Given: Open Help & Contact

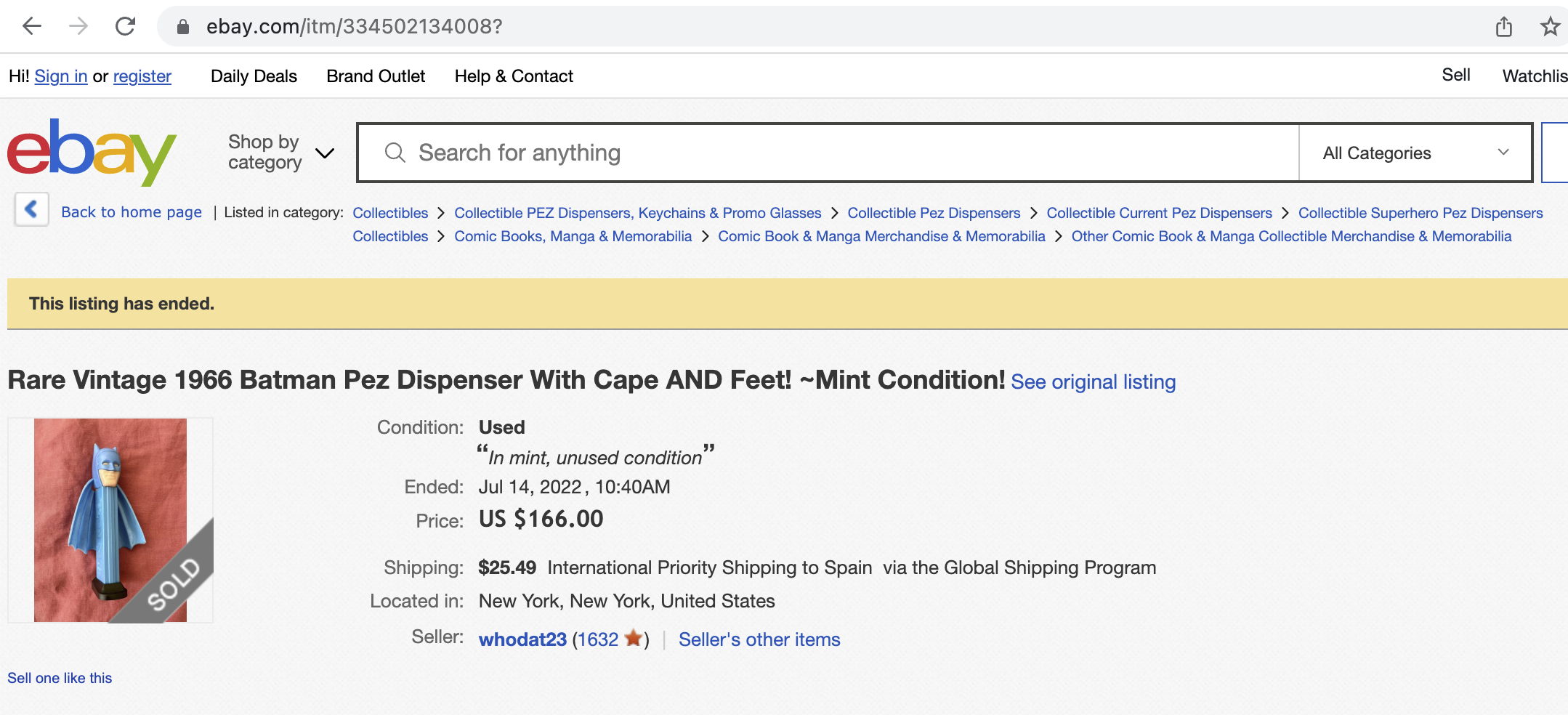Looking at the screenshot, I should (x=514, y=76).
